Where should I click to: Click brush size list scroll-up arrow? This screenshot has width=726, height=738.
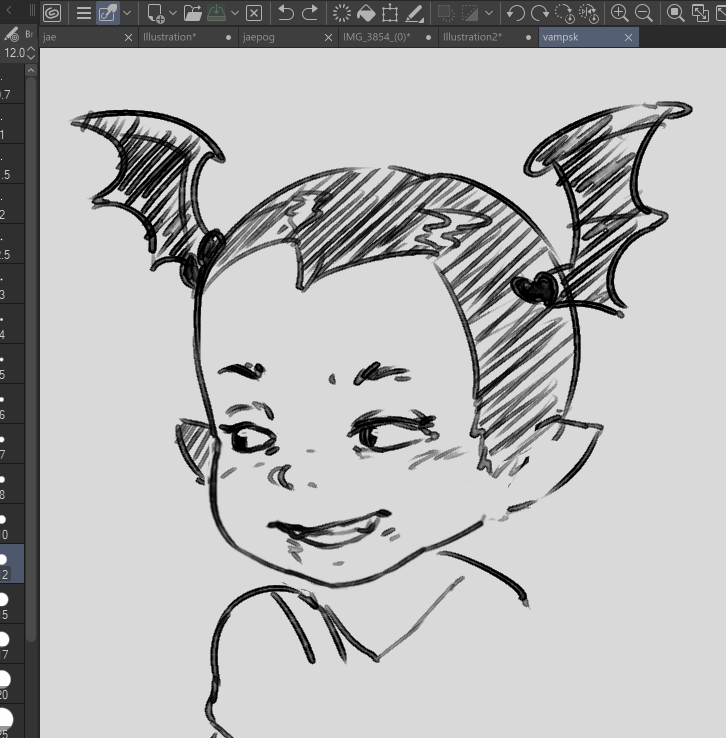(31, 71)
